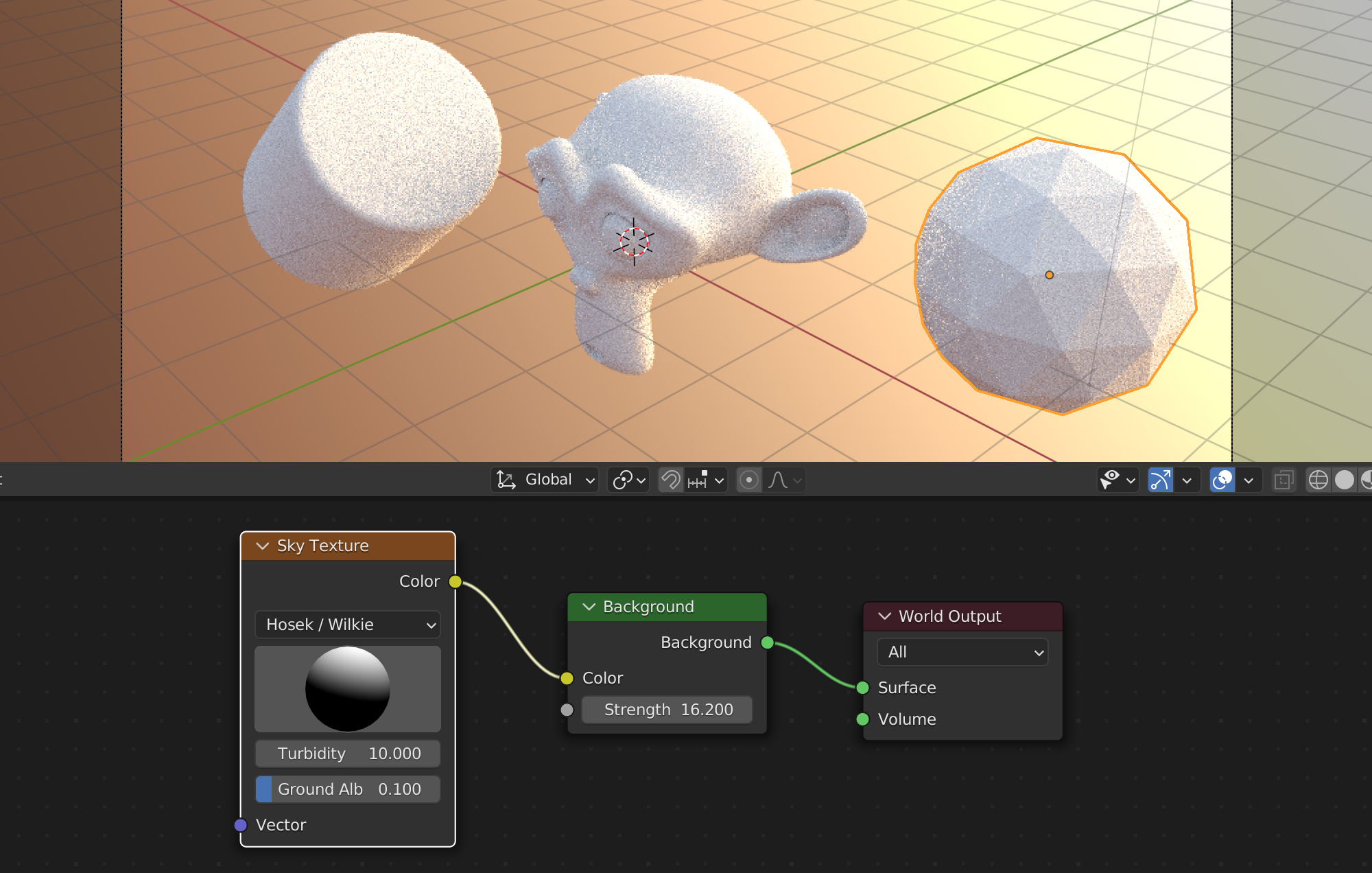
Task: Click the Strength 16.200 field
Action: [x=667, y=710]
